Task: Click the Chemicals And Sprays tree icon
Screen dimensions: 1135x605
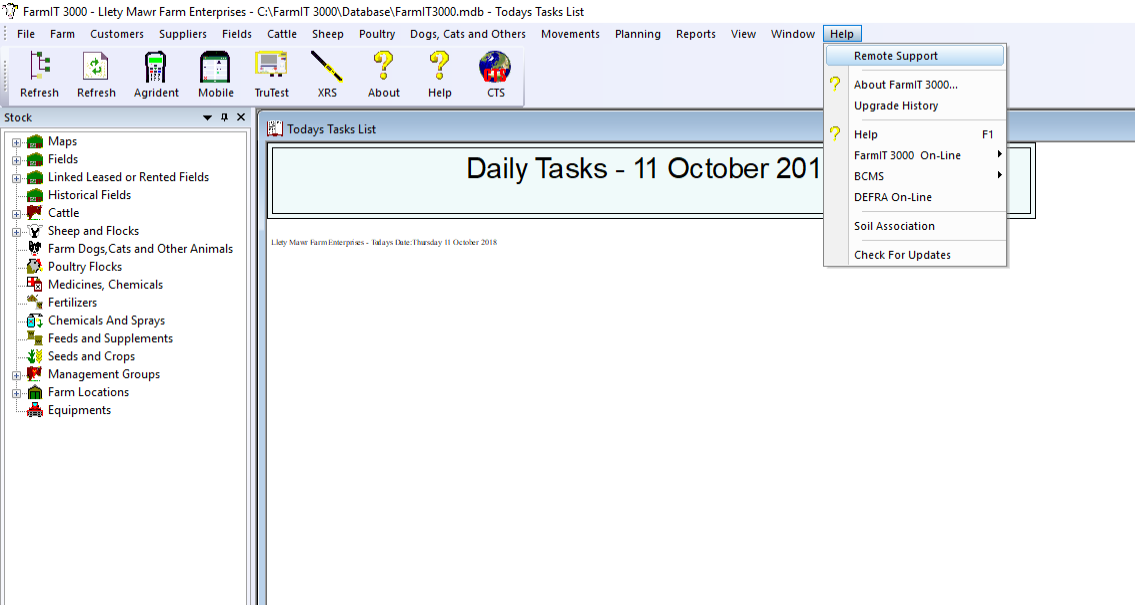Action: (35, 321)
